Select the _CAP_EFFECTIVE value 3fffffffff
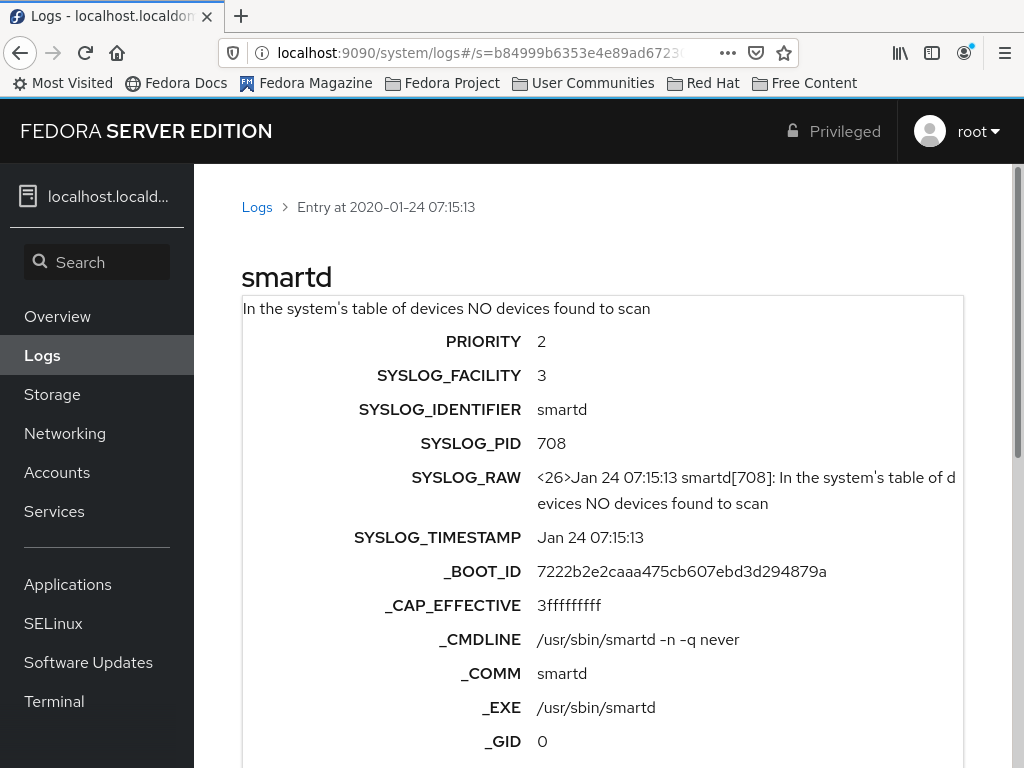1024x768 pixels. pos(569,605)
